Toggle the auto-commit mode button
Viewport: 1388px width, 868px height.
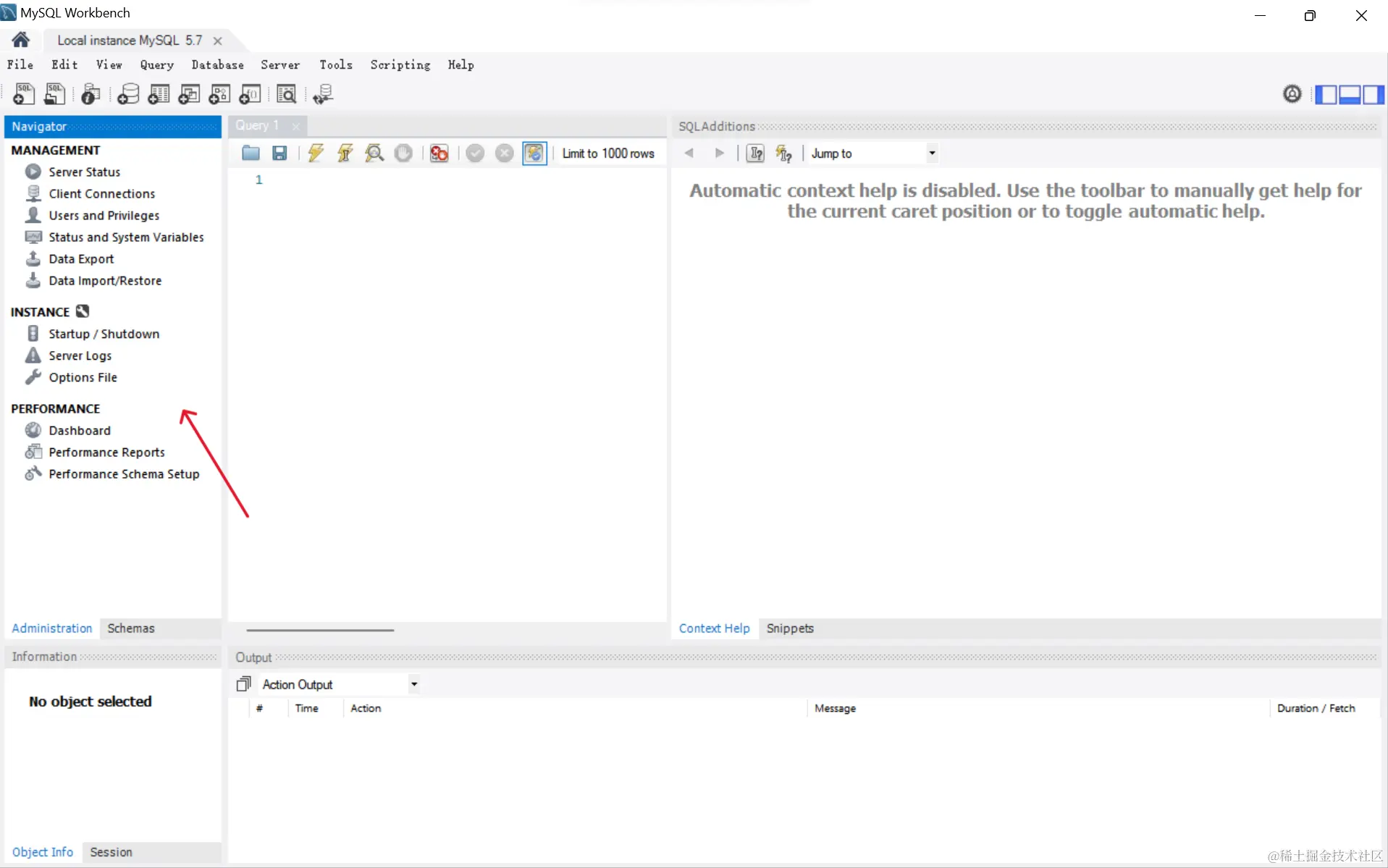click(534, 153)
